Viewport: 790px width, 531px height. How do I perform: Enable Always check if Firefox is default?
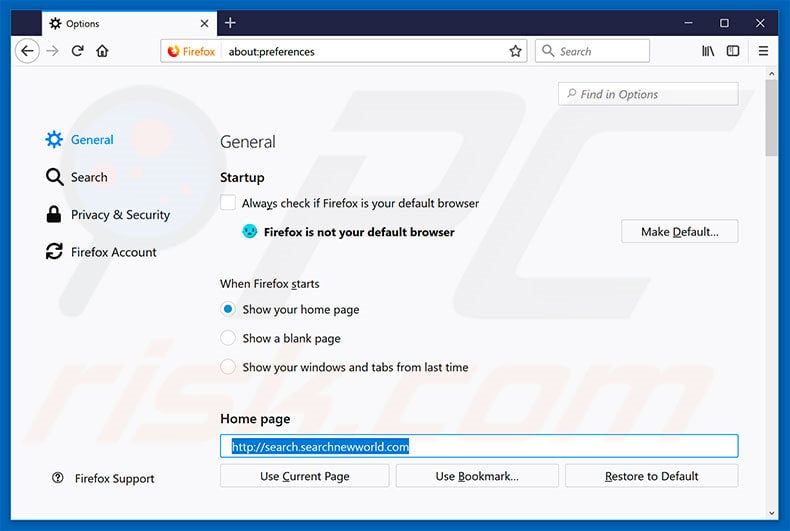[x=228, y=203]
